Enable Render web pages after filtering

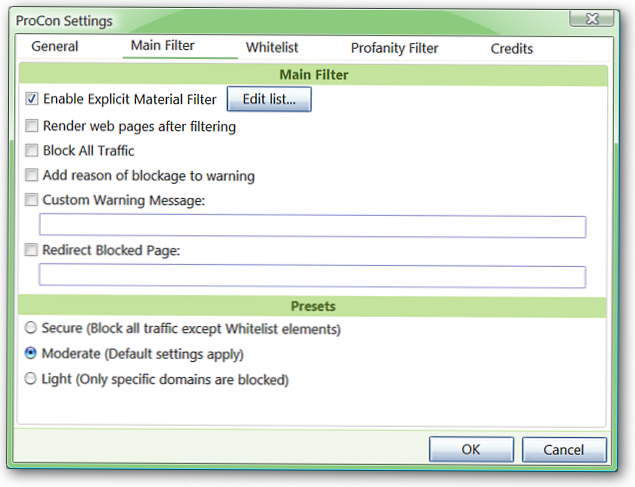coord(32,126)
